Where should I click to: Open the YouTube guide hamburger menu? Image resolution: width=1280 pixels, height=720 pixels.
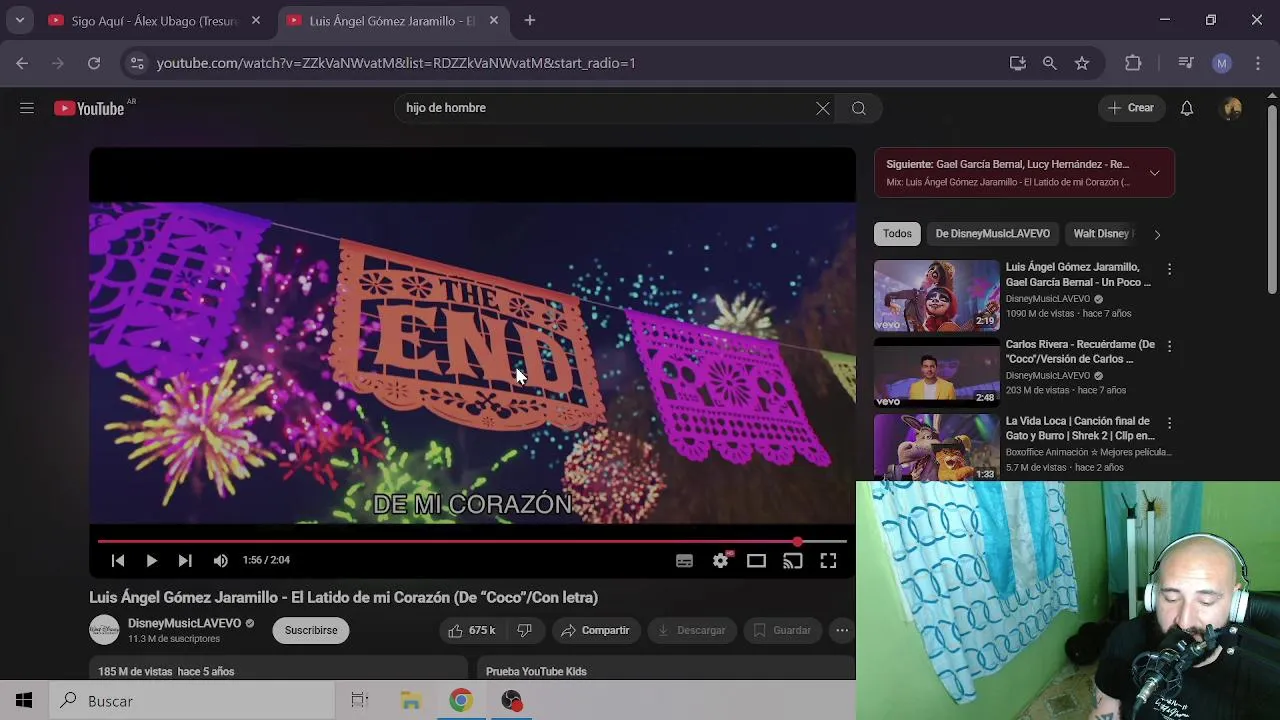pyautogui.click(x=27, y=108)
